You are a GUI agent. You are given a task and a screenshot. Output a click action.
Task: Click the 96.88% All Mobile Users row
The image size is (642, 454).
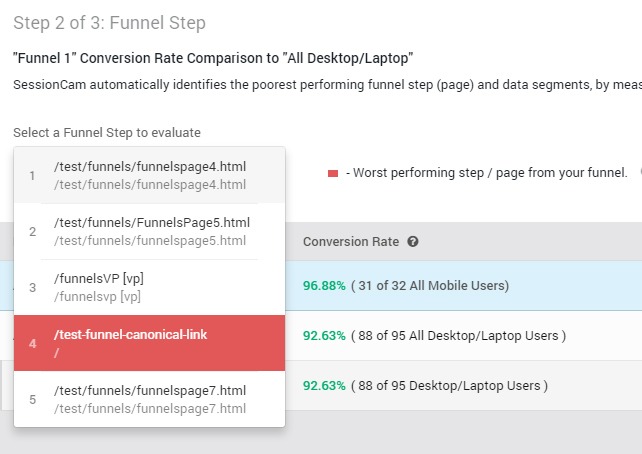463,285
